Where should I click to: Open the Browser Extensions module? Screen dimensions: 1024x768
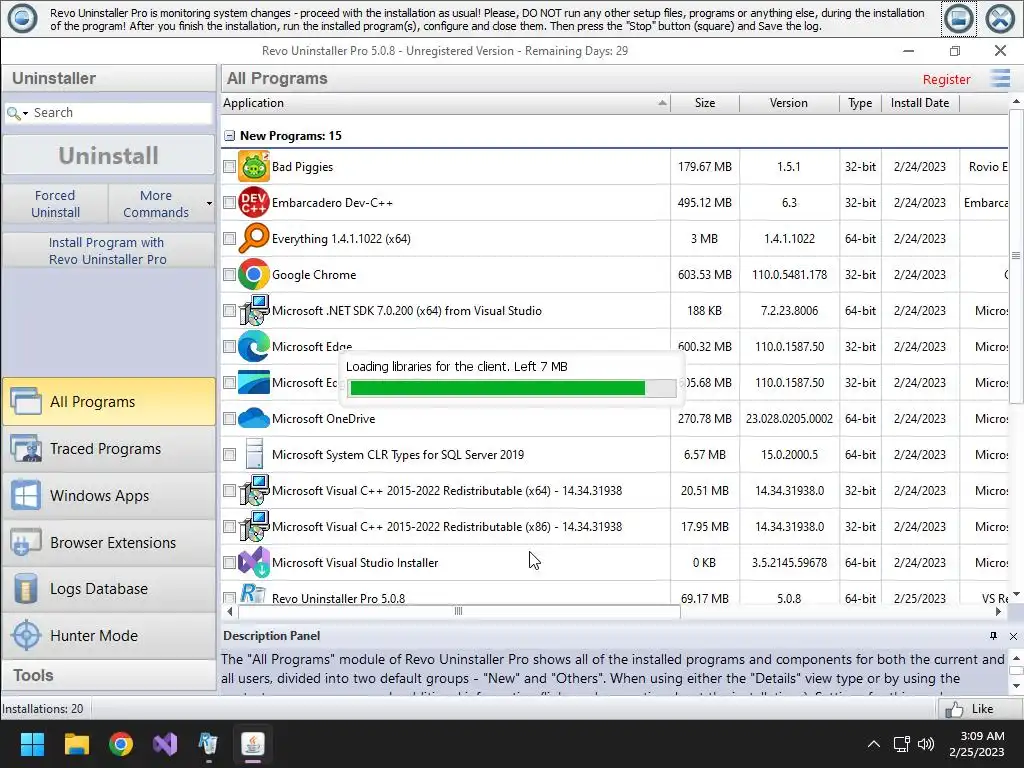click(109, 543)
